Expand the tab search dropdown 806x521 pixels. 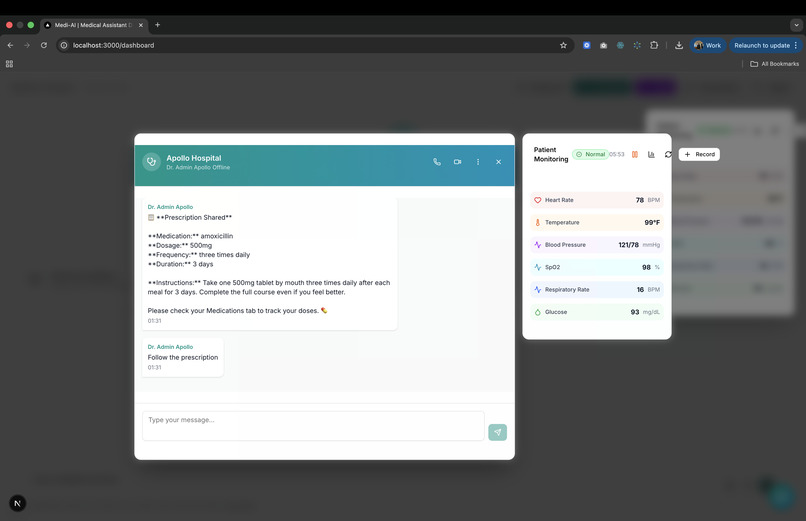796,25
